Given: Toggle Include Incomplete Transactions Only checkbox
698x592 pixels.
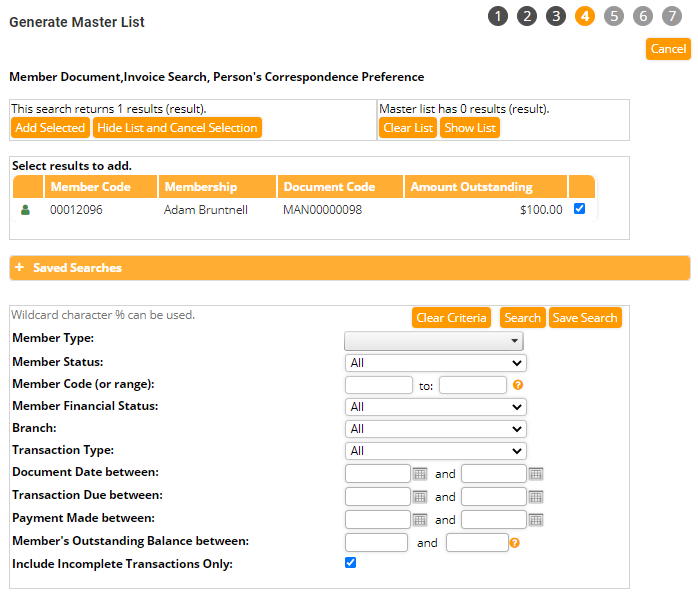Looking at the screenshot, I should click(350, 563).
